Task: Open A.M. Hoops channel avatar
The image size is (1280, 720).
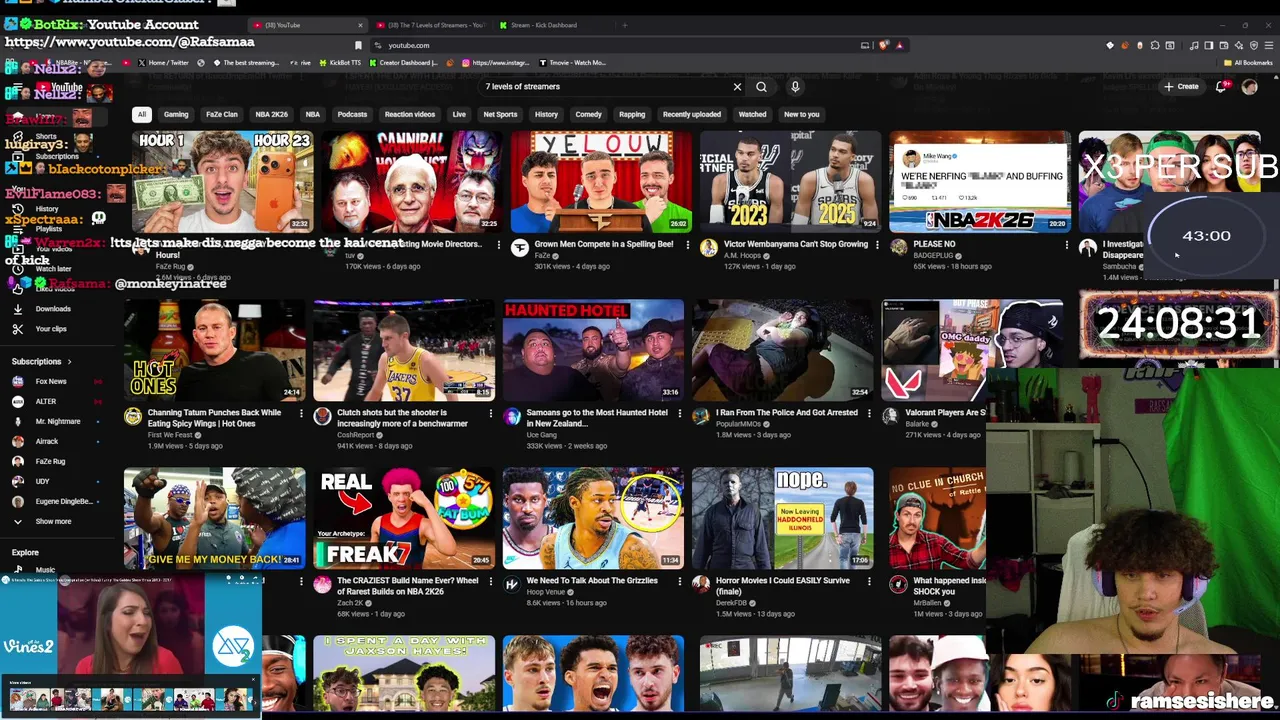Action: [x=708, y=248]
